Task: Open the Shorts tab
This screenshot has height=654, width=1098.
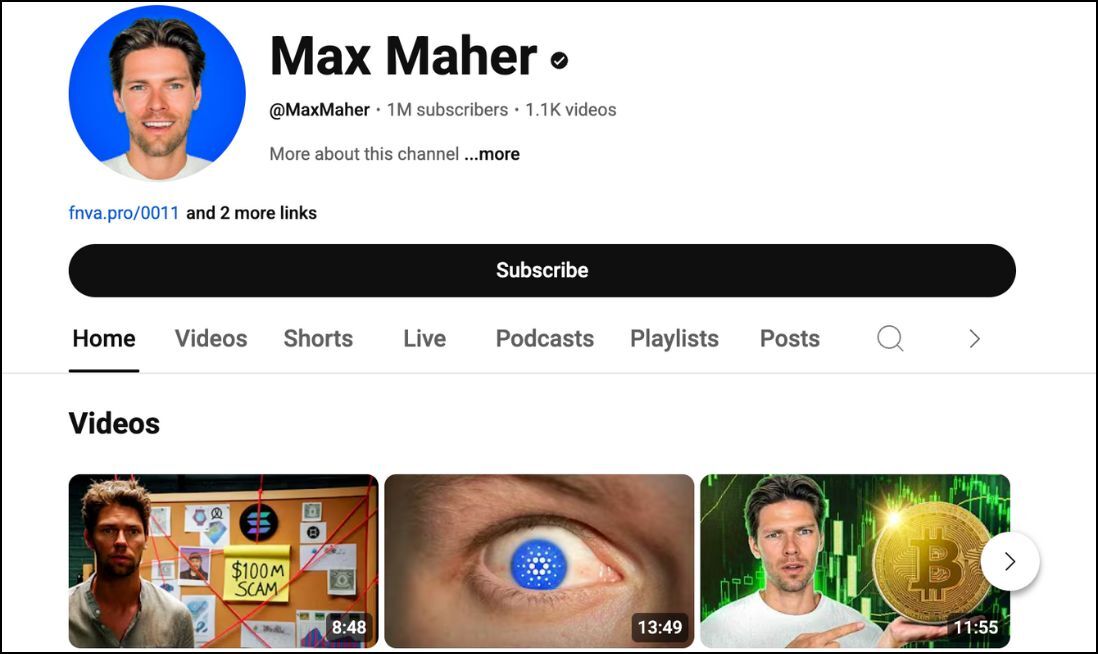Action: [x=318, y=339]
